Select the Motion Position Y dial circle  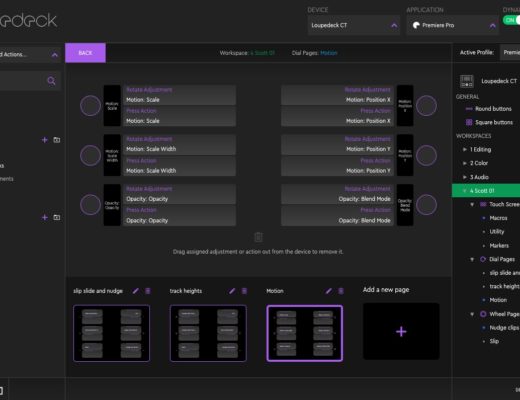click(x=426, y=155)
